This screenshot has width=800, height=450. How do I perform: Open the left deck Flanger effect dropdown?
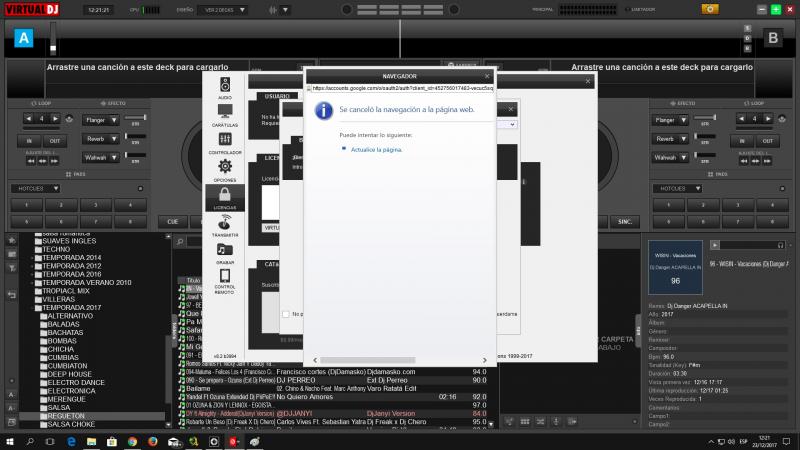click(x=101, y=120)
